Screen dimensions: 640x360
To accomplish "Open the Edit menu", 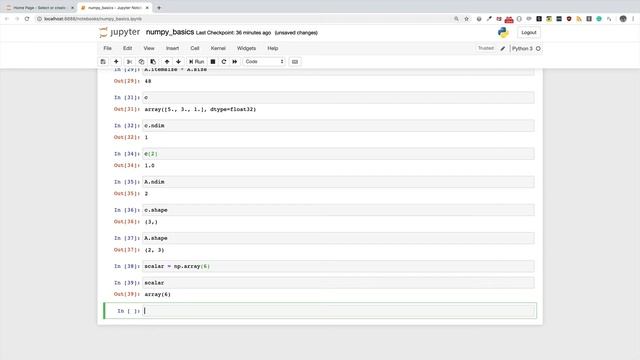I will pyautogui.click(x=127, y=48).
